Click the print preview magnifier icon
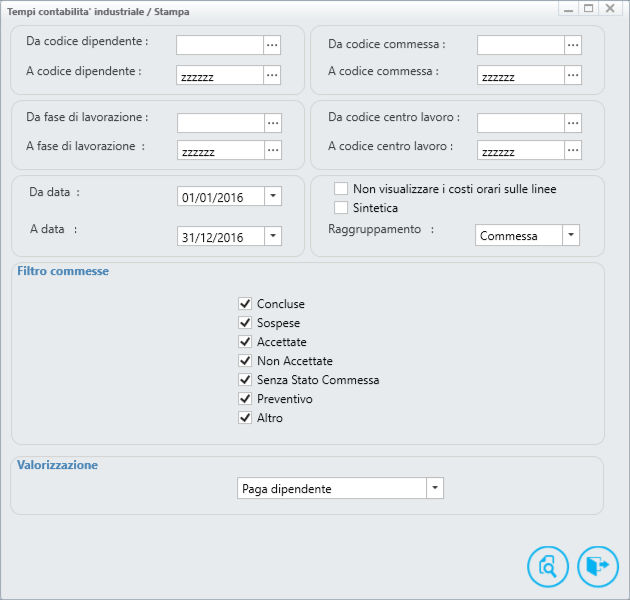The image size is (630, 600). (548, 567)
